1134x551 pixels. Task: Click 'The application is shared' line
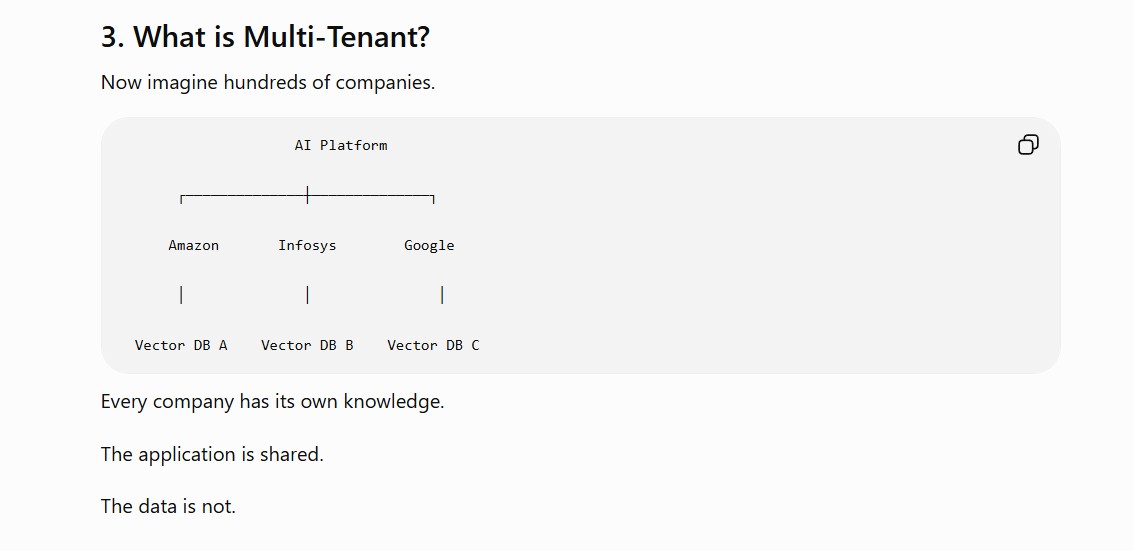pos(213,454)
